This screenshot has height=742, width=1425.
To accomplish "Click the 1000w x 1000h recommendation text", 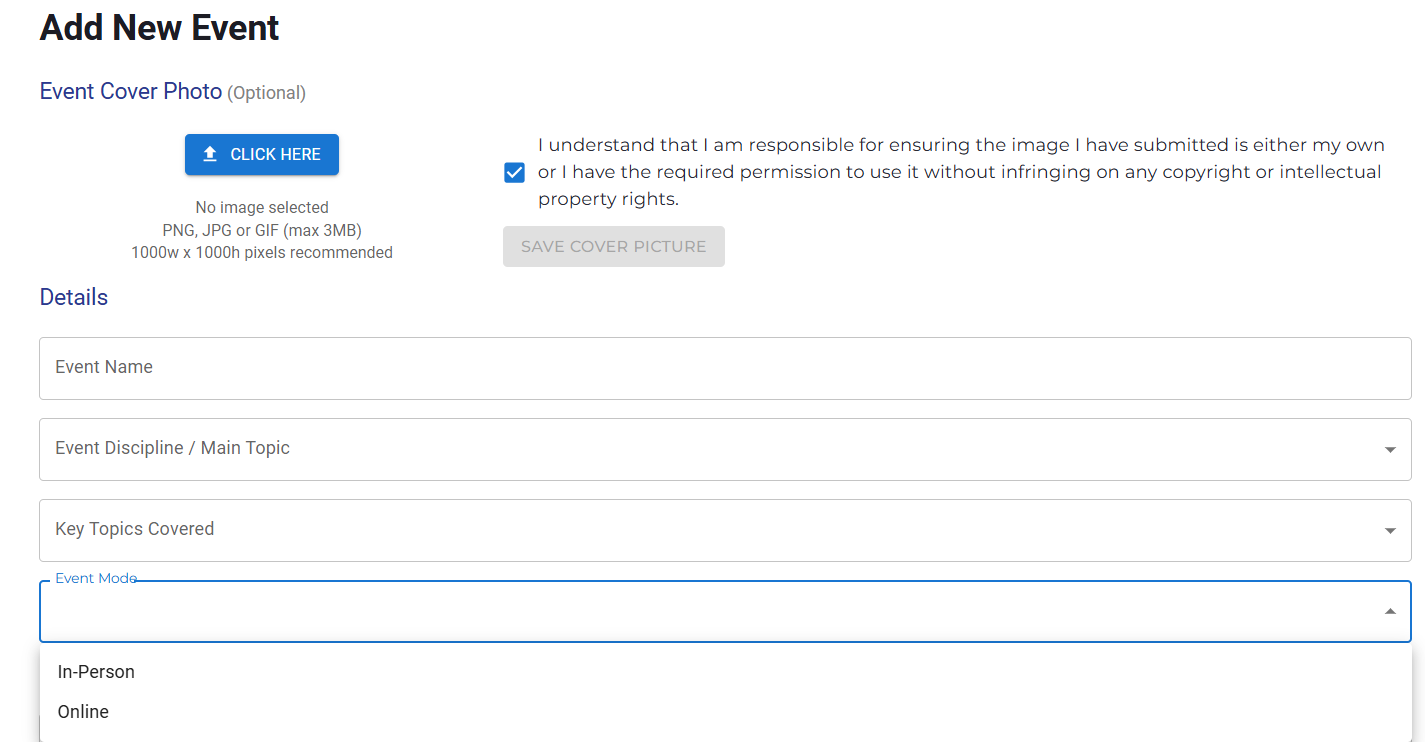I will pos(262,253).
